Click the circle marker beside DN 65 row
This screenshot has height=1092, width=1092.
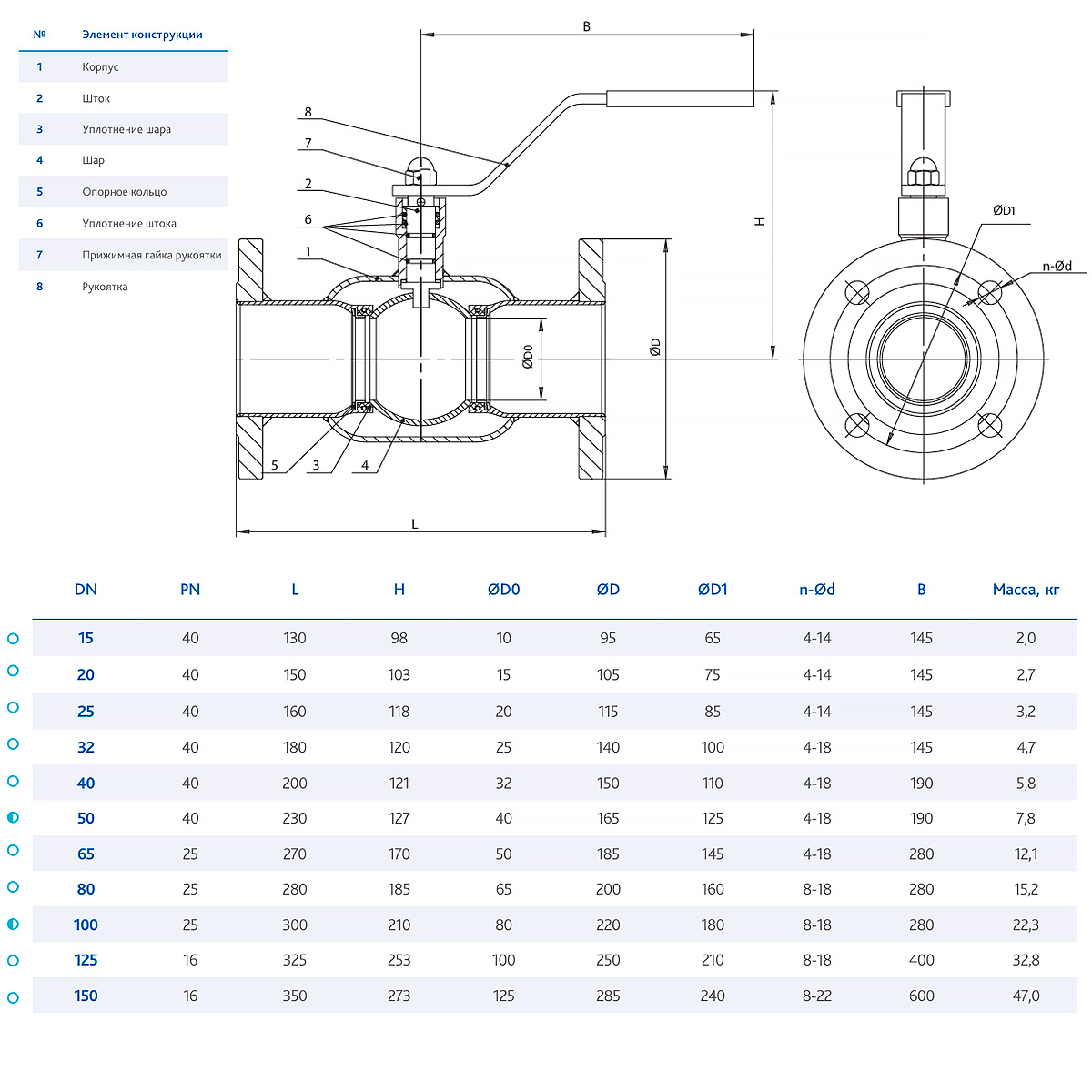click(x=13, y=850)
